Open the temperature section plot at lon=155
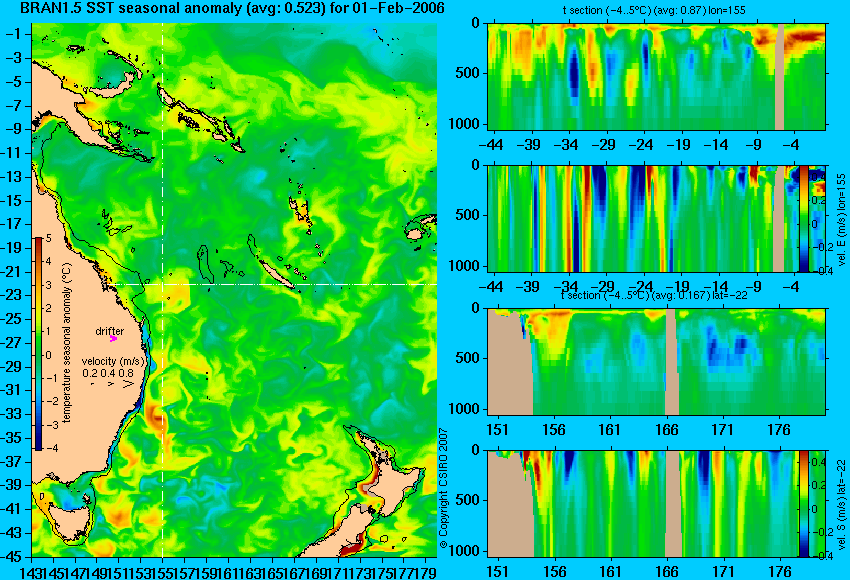 [657, 76]
